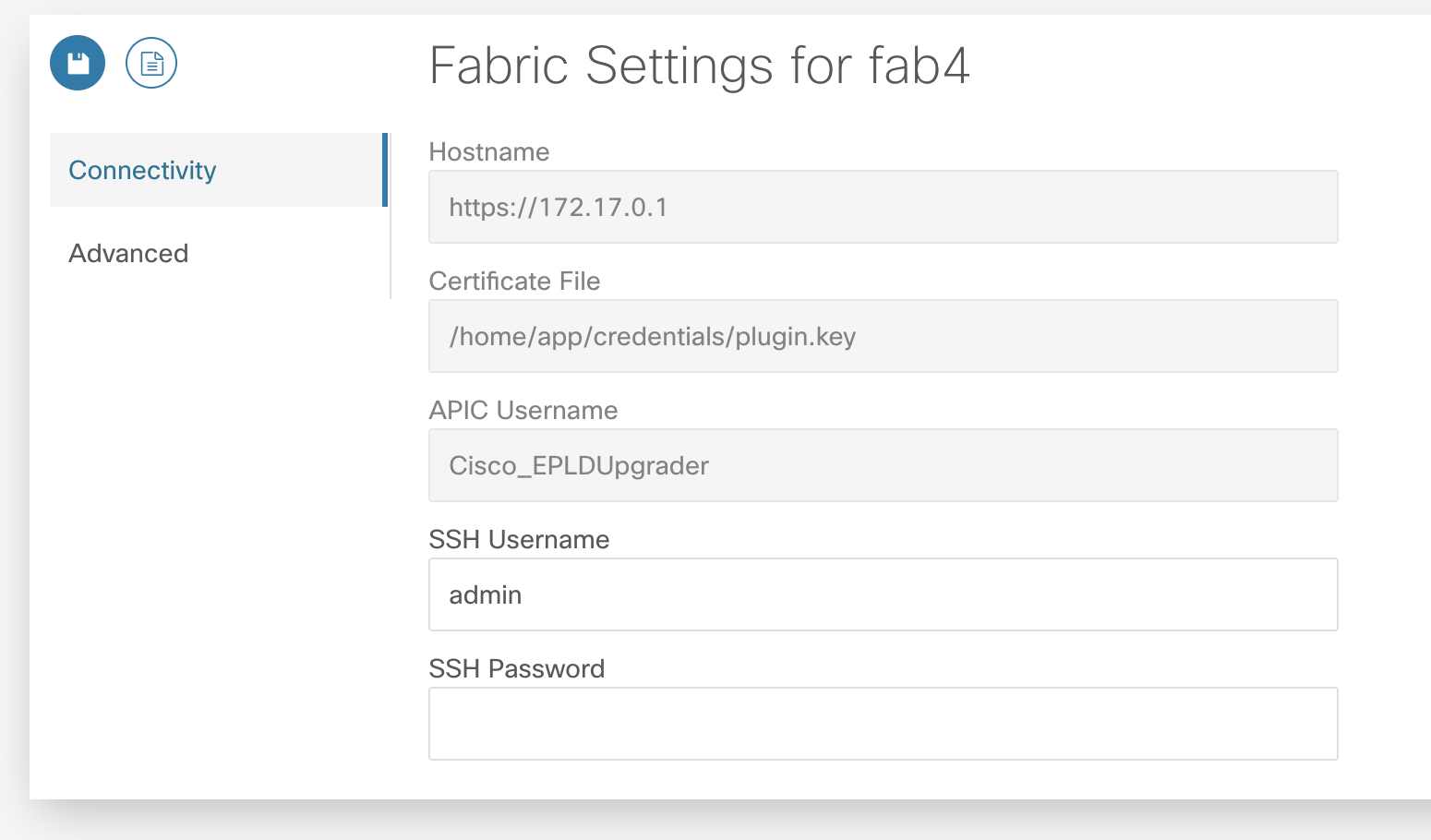Focus the SSH Username input

(x=884, y=594)
